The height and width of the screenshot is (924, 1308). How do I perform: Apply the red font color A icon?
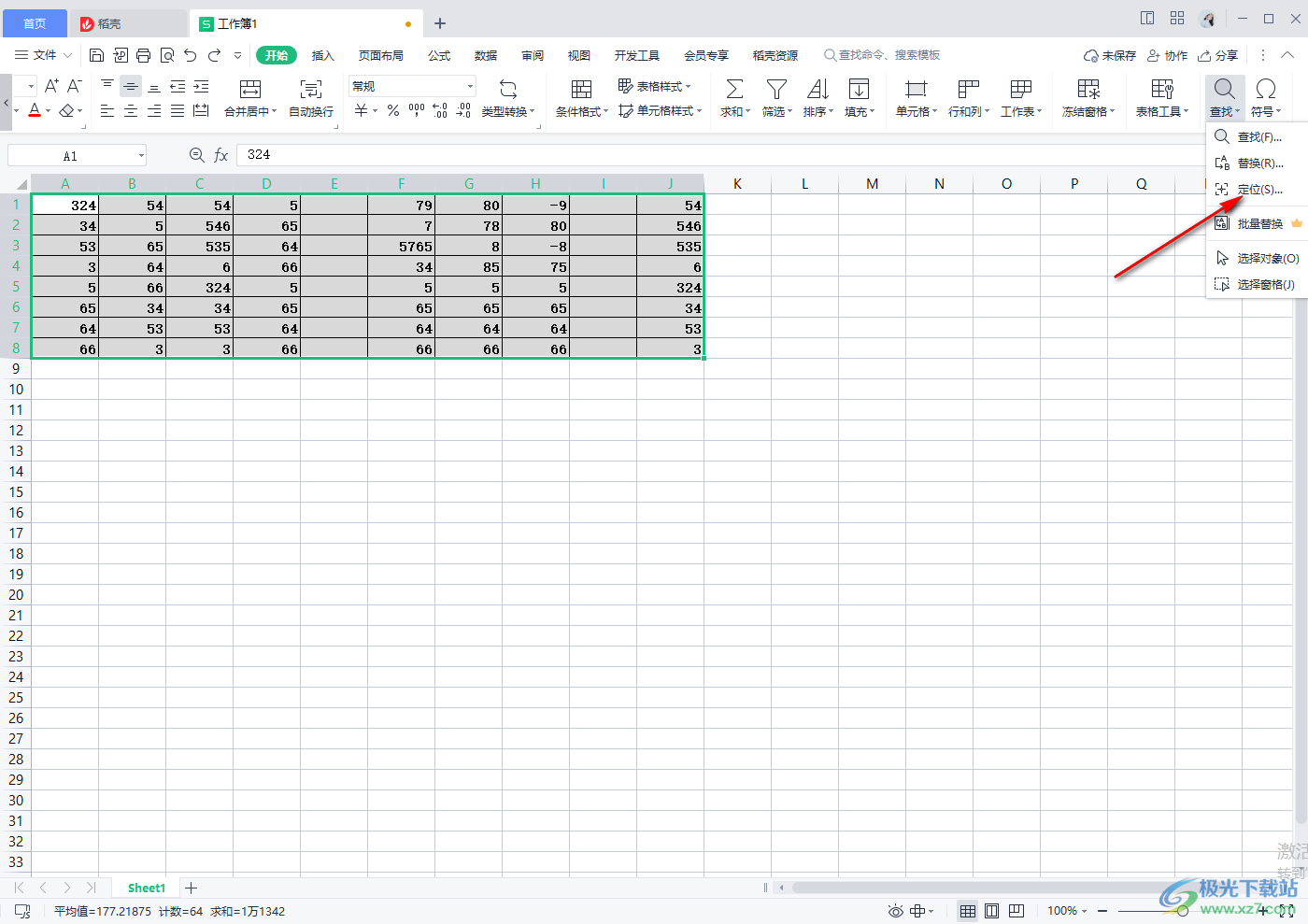click(35, 110)
